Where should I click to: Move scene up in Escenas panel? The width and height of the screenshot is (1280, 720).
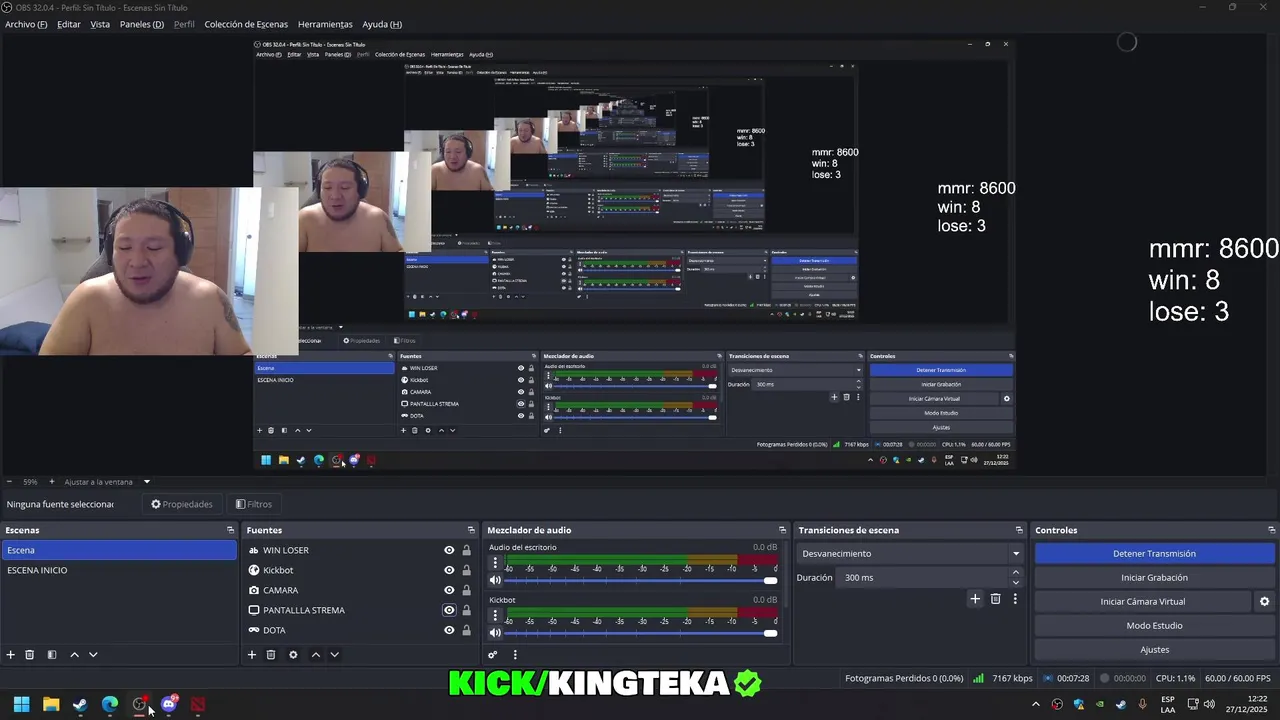point(74,655)
